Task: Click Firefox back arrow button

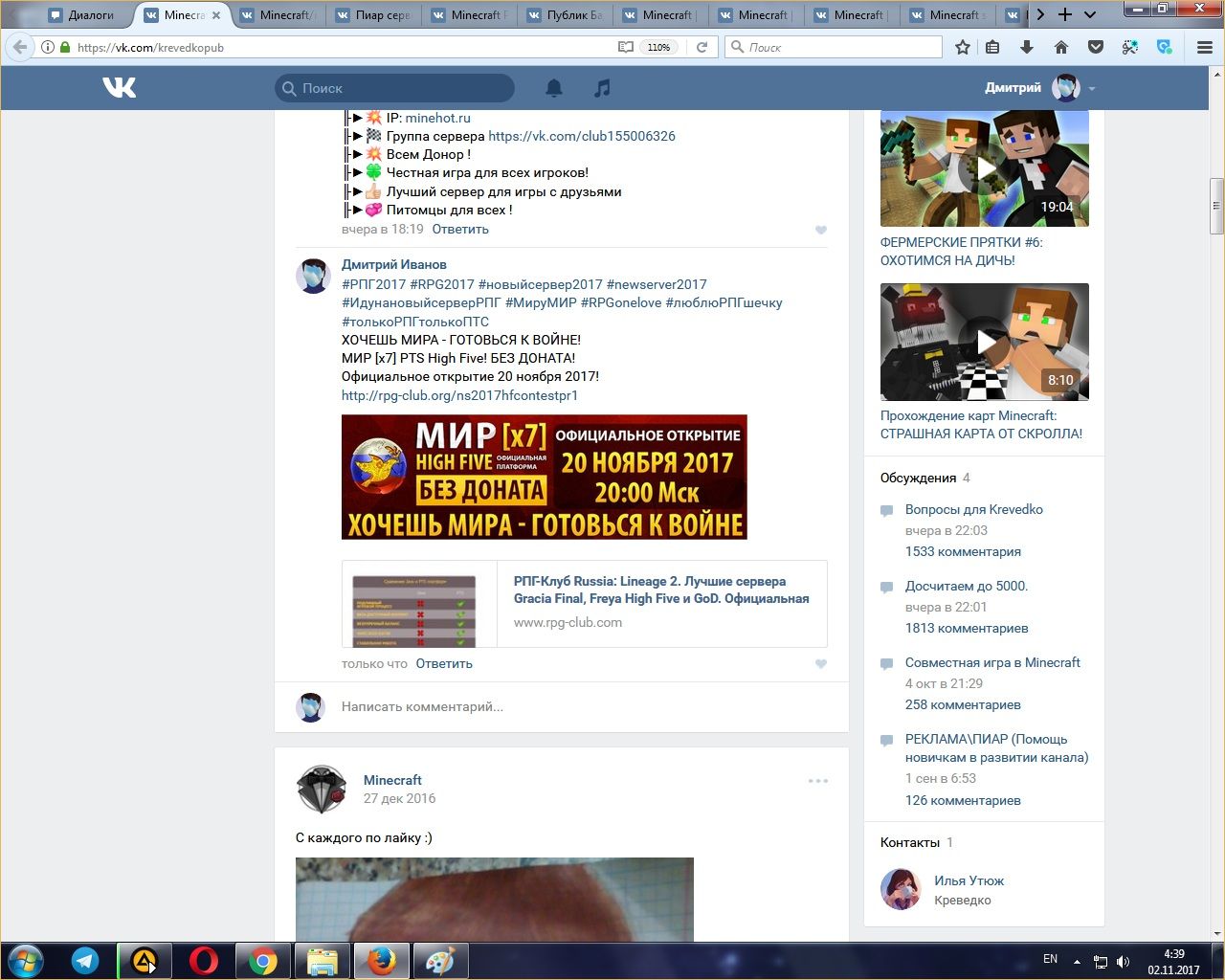Action: 20,47
